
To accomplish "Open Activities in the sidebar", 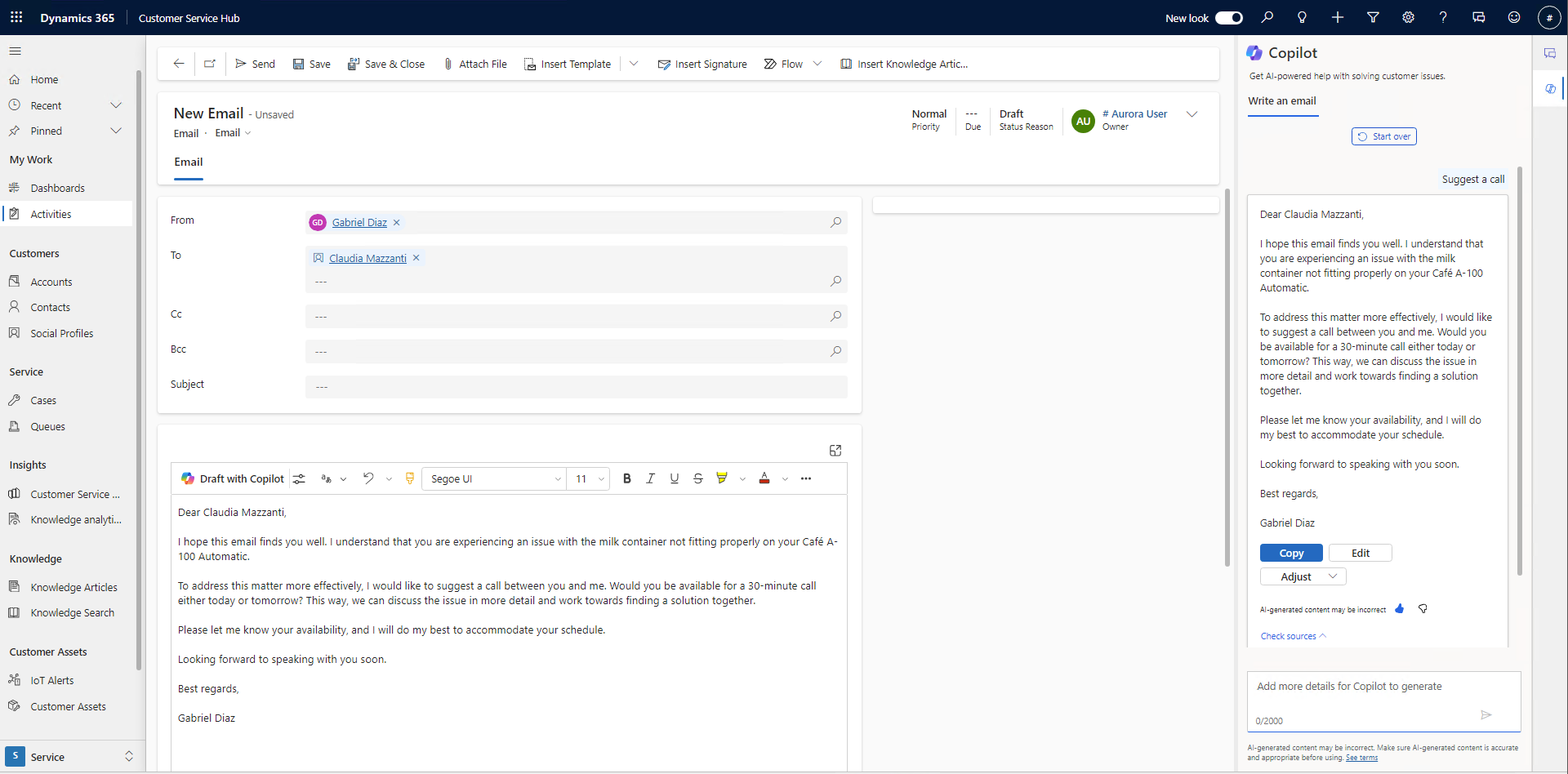I will pyautogui.click(x=67, y=214).
